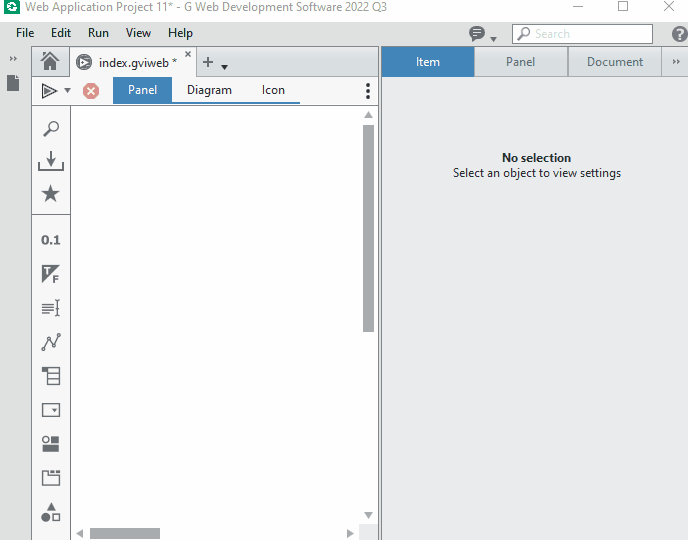The image size is (688, 540).
Task: Open the Edit menu
Action: click(x=61, y=33)
